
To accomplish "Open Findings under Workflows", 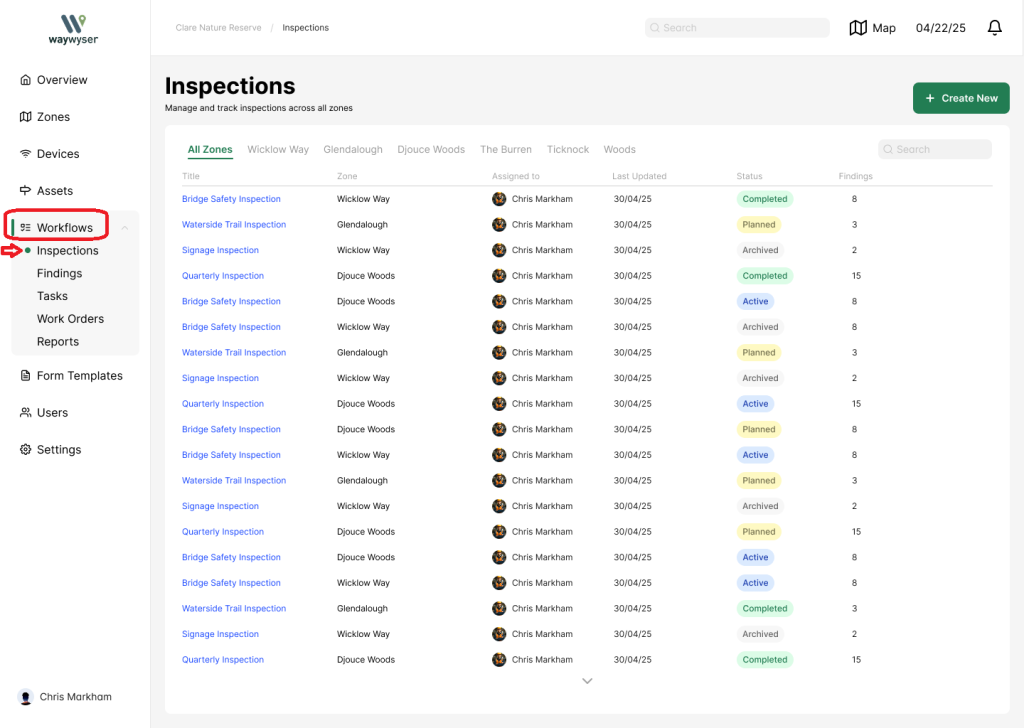I will coord(59,273).
